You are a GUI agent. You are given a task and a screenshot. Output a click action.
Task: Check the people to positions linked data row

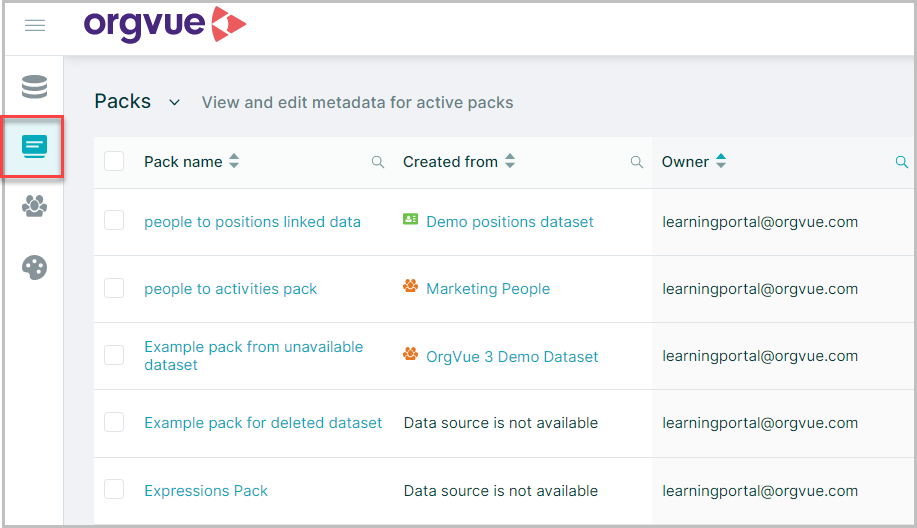click(x=114, y=220)
